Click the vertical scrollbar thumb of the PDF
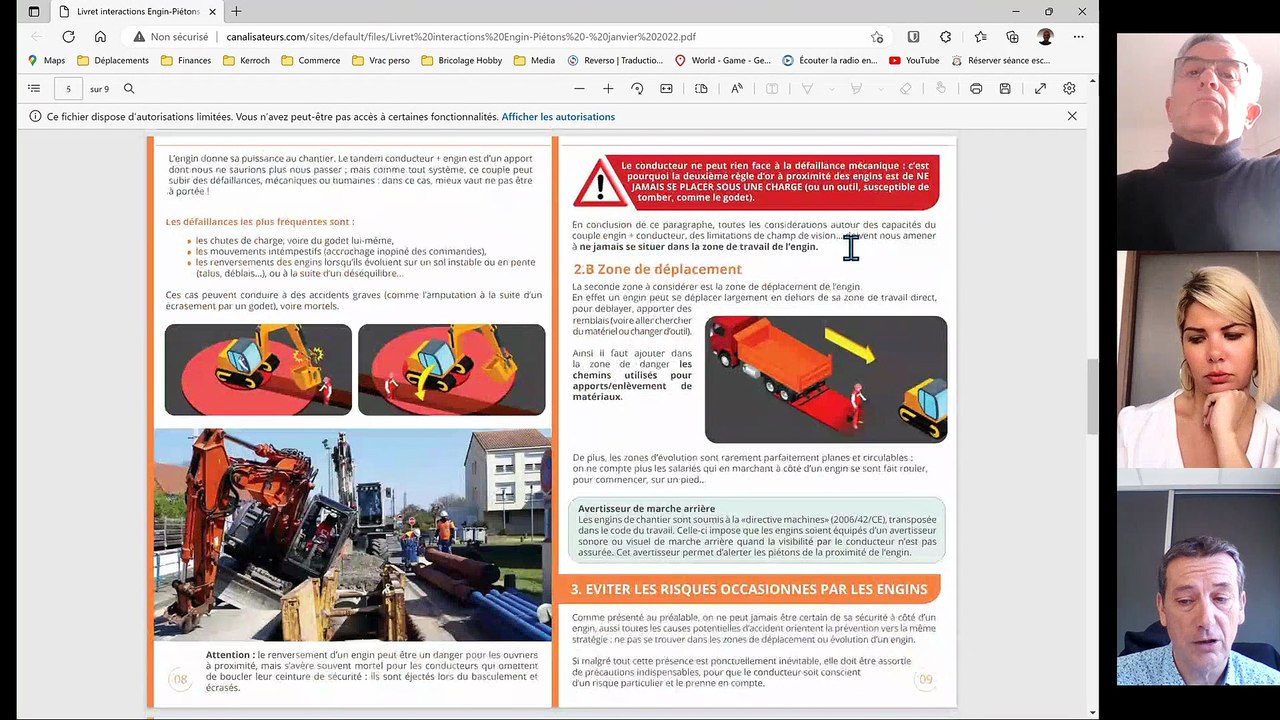The image size is (1280, 720). pos(1093,396)
